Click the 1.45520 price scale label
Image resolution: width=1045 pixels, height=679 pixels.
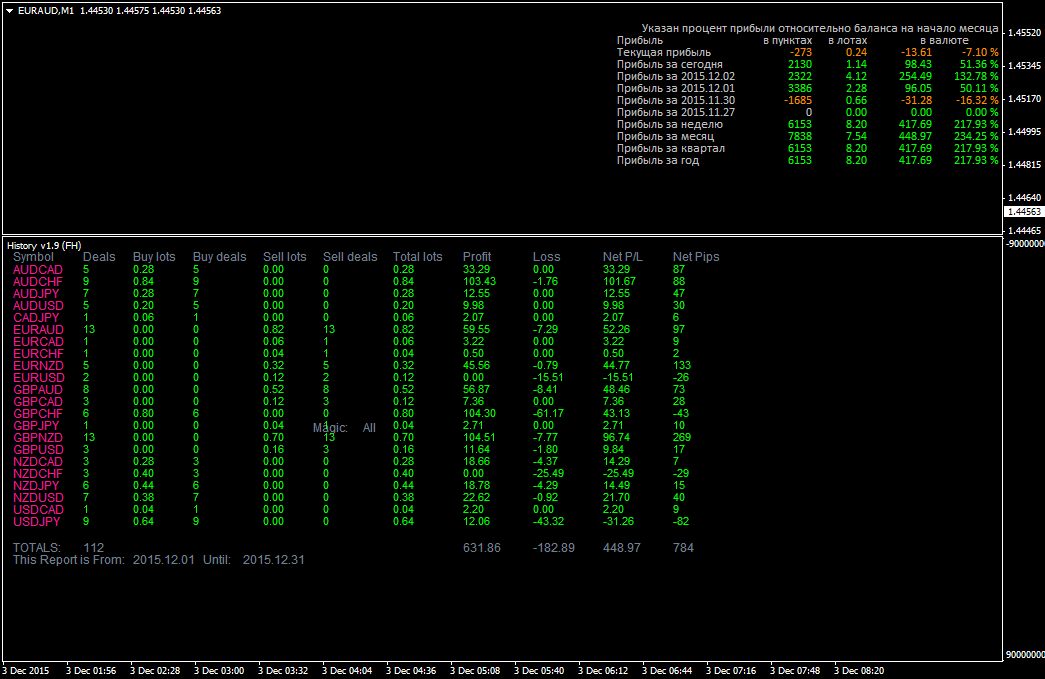click(1025, 33)
